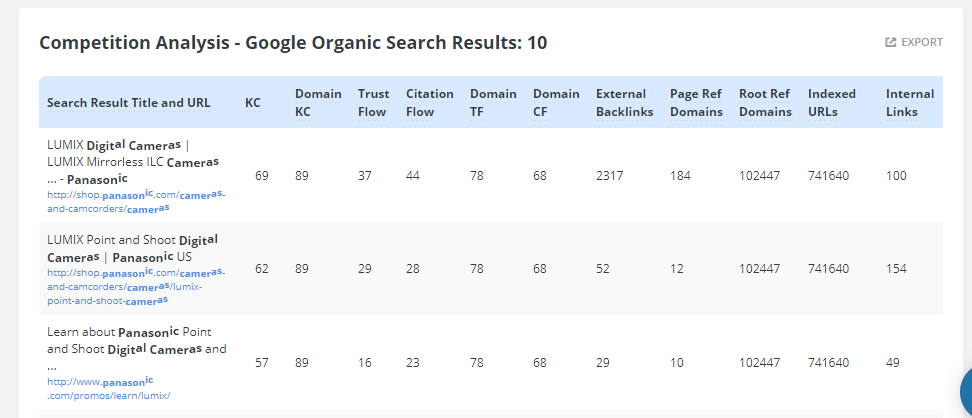The width and height of the screenshot is (972, 418).
Task: Click the Export icon
Action: pos(891,42)
